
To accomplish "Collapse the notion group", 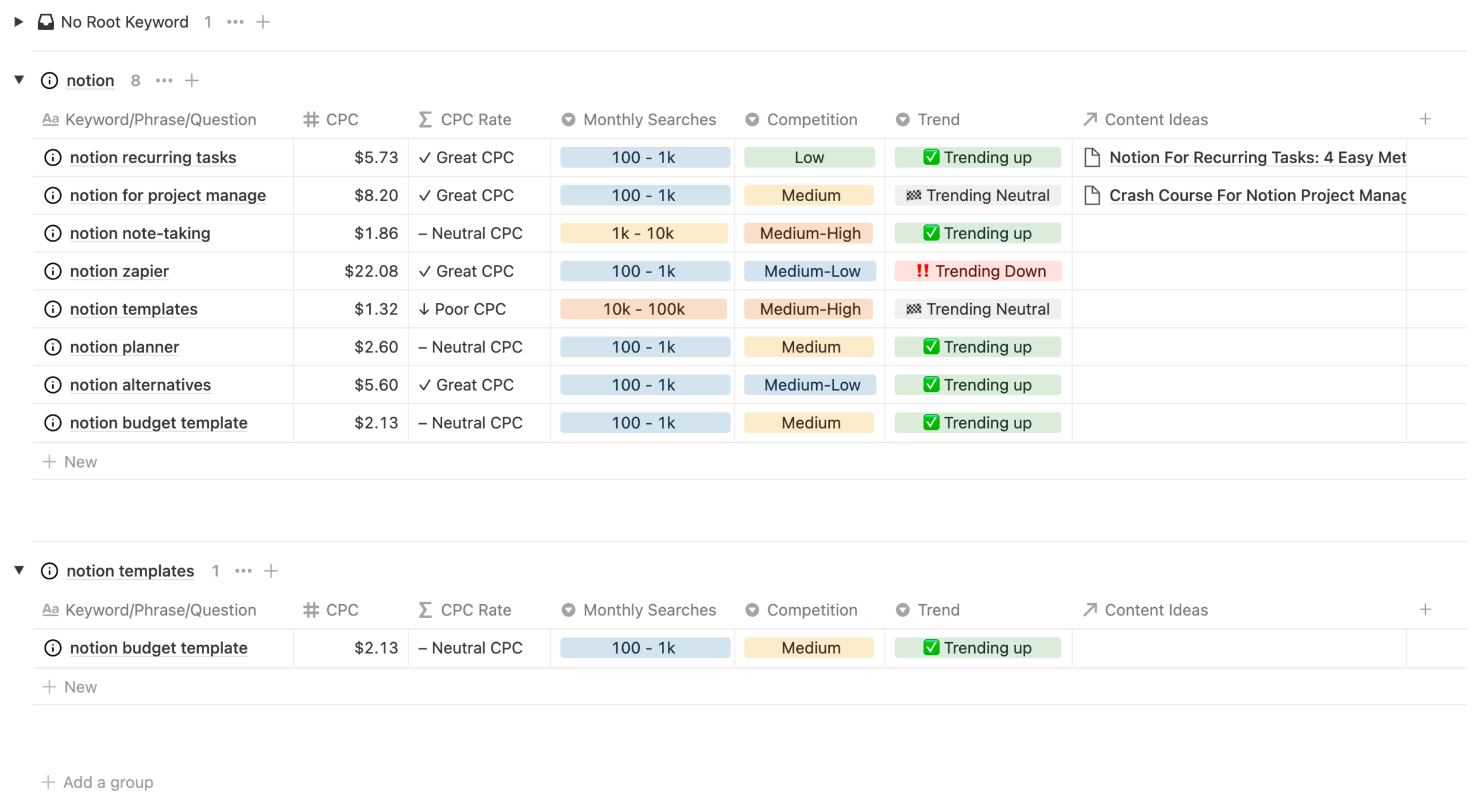I will pyautogui.click(x=19, y=80).
